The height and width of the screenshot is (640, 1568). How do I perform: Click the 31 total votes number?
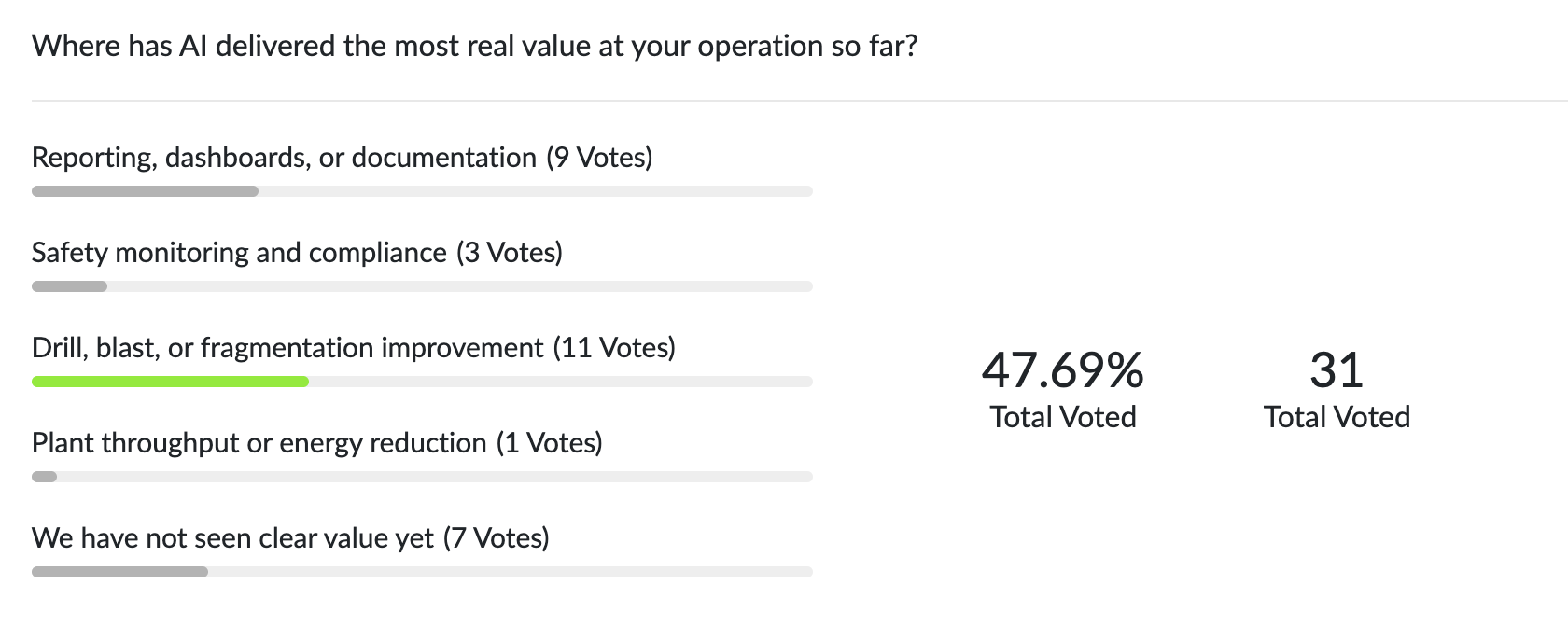[x=1337, y=370]
